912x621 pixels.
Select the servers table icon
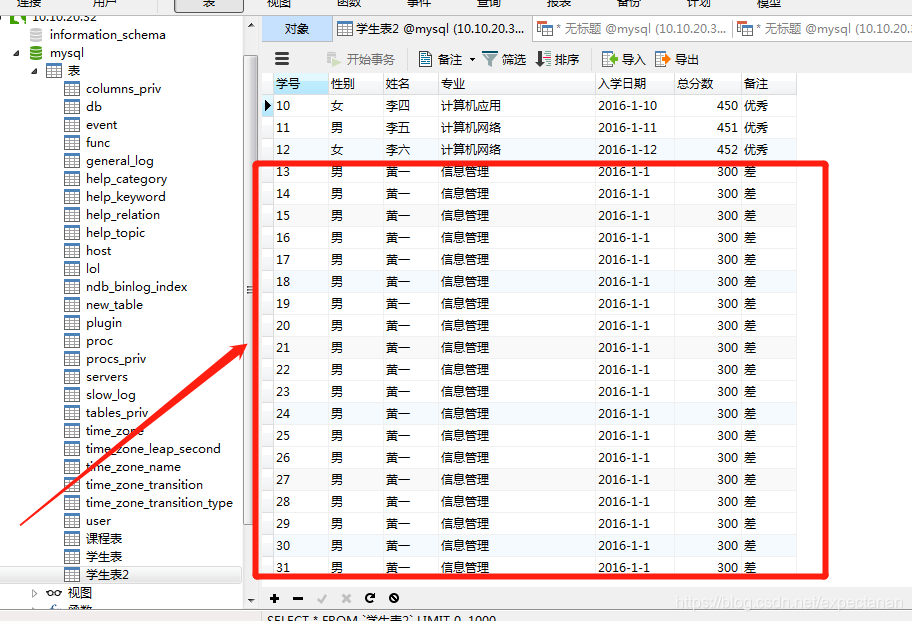(x=72, y=377)
